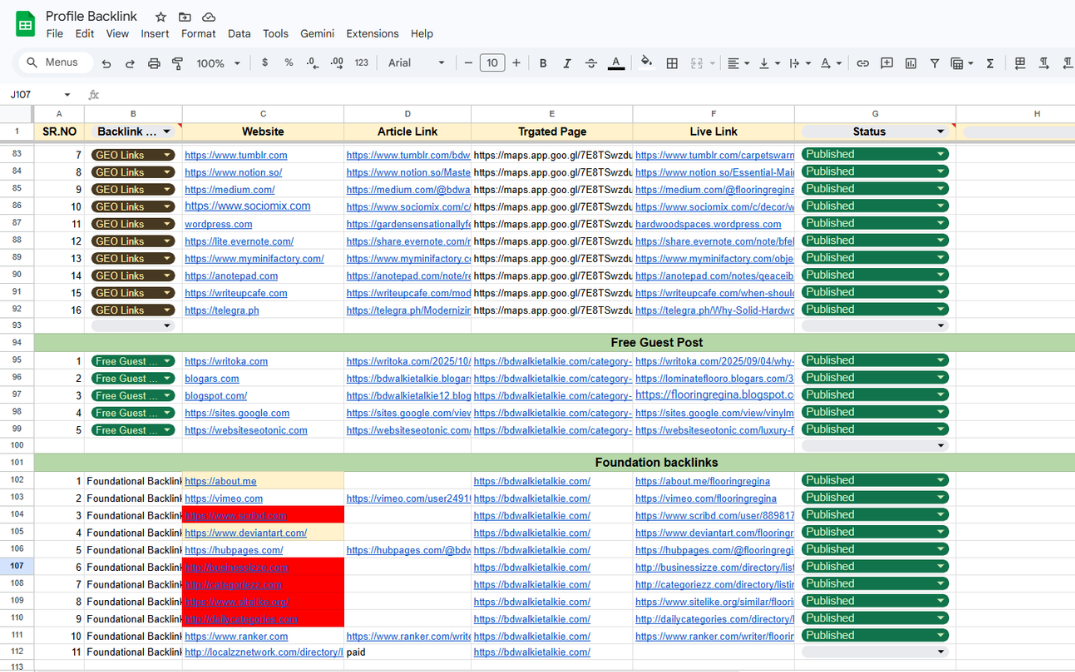Open the Extensions menu

point(372,33)
